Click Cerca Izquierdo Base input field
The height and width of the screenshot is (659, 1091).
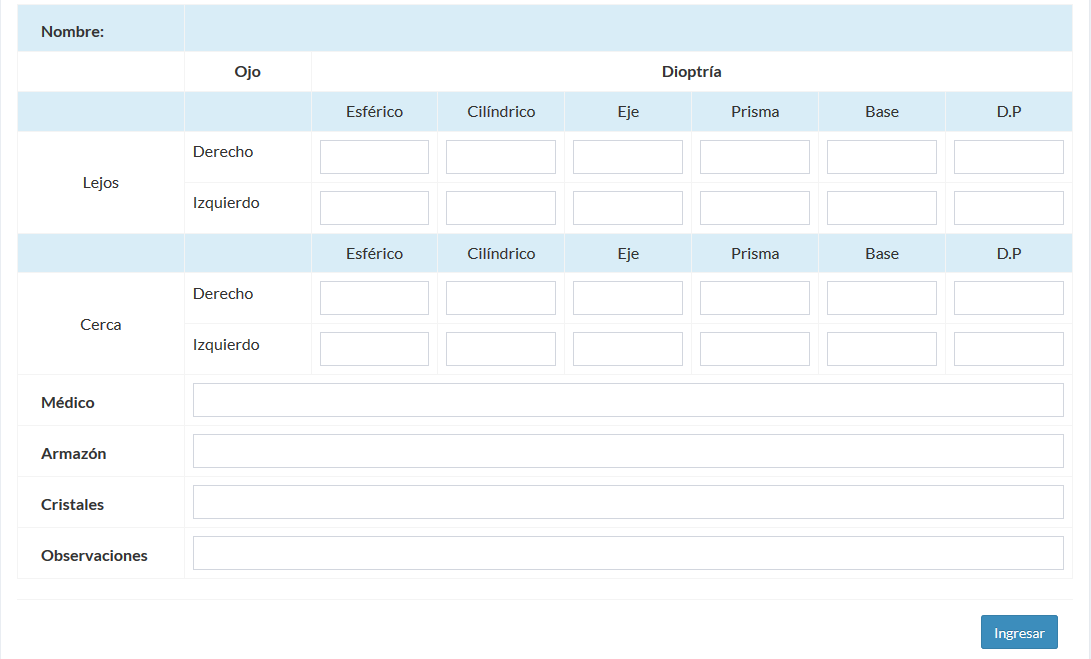882,349
